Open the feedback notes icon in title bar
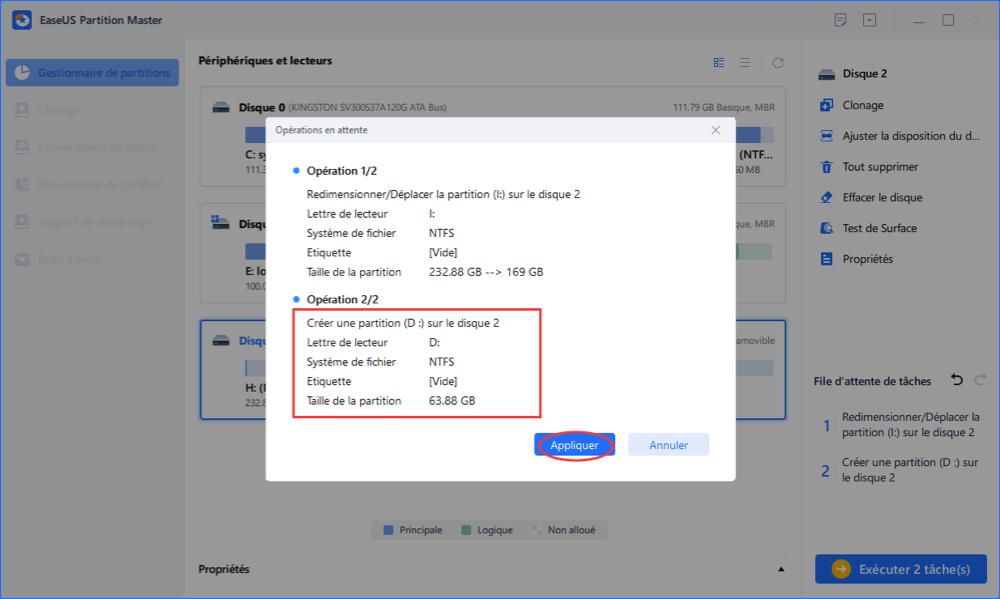Screen dimensions: 1000x599 (x=840, y=19)
